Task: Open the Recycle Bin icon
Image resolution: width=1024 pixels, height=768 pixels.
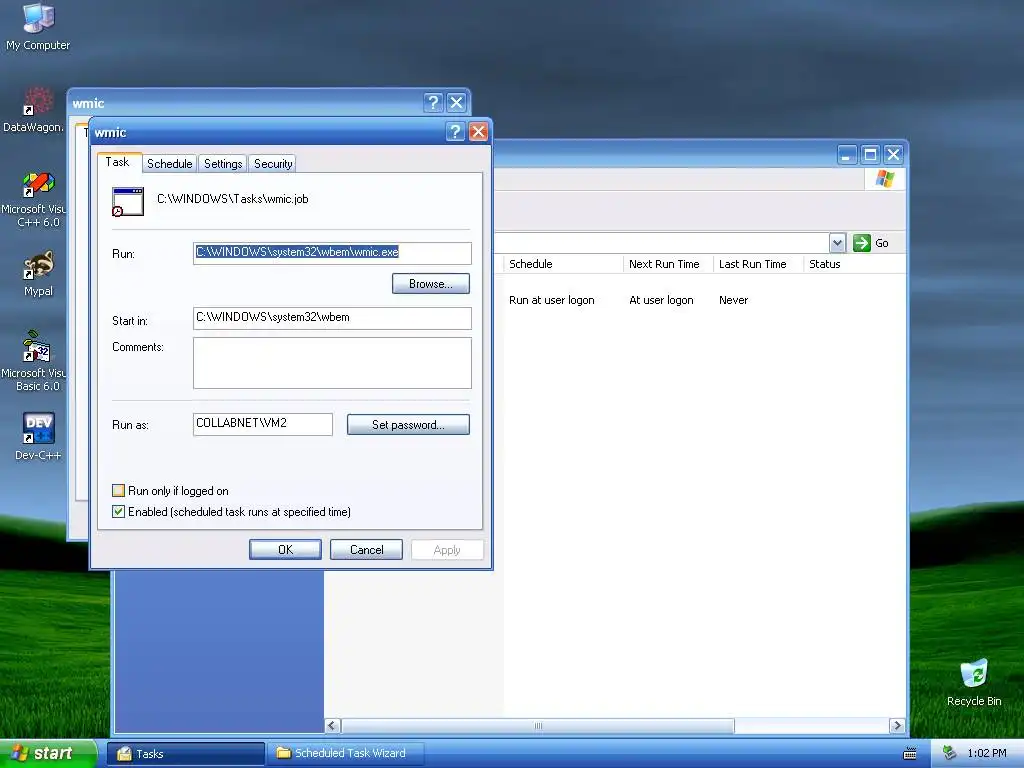Action: pos(974,682)
